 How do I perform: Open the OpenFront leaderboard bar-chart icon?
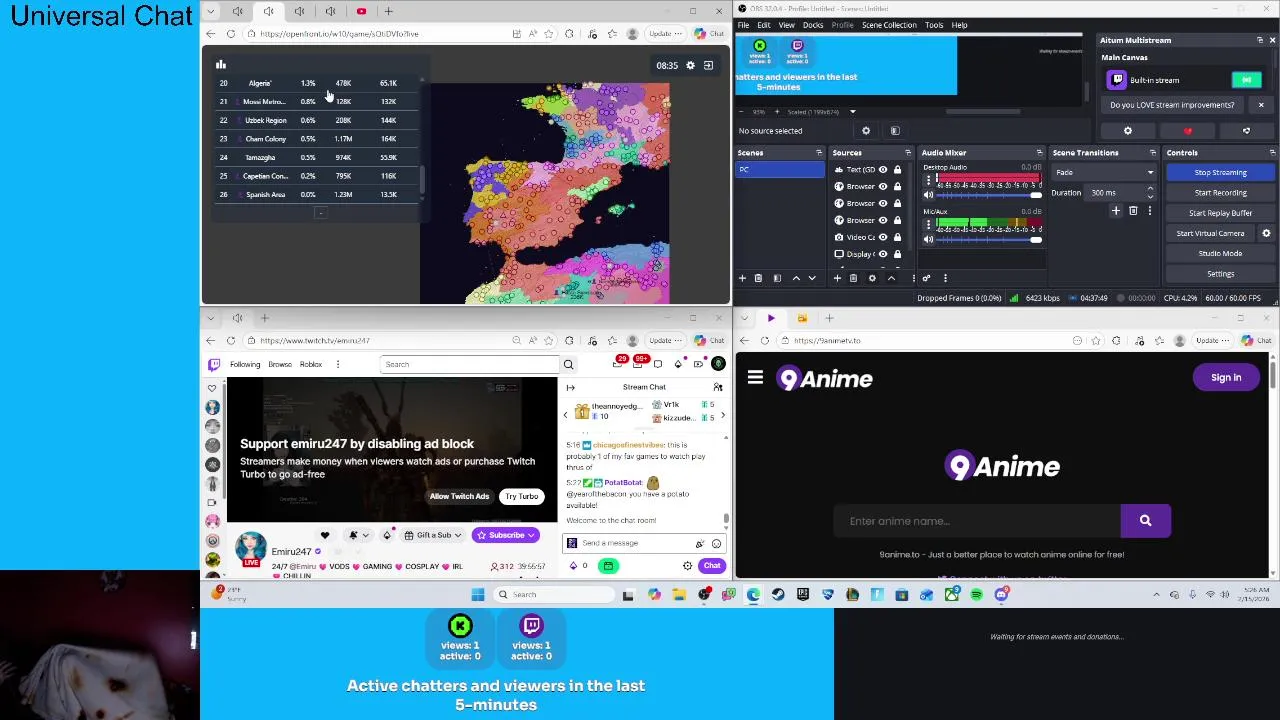(x=221, y=65)
